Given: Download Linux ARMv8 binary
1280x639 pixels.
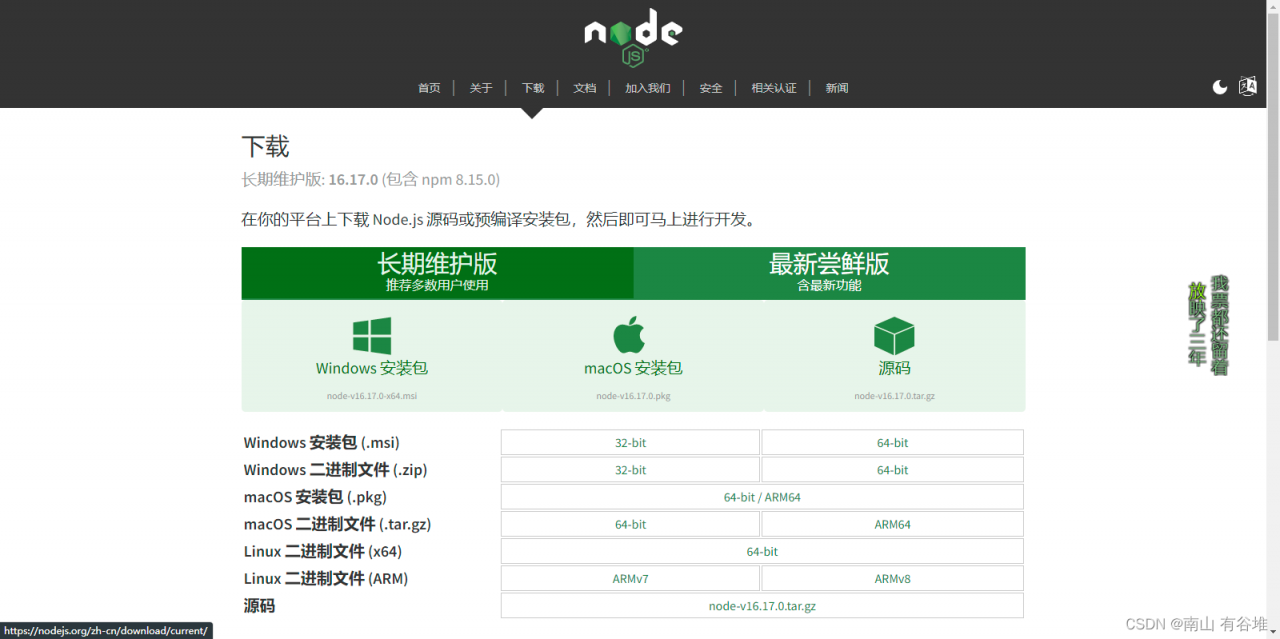Looking at the screenshot, I should click(x=892, y=579).
